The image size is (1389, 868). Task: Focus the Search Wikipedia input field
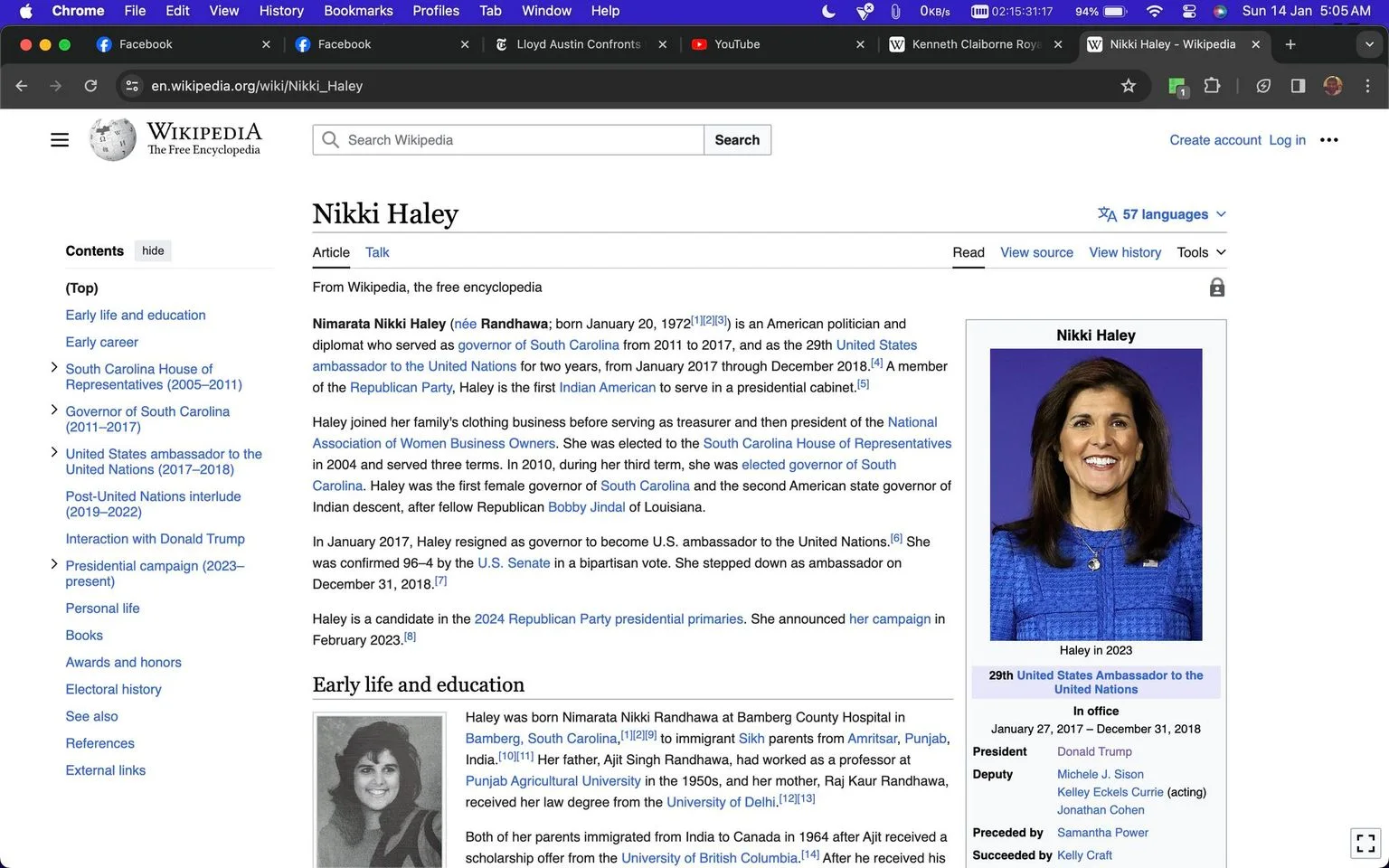tap(508, 140)
